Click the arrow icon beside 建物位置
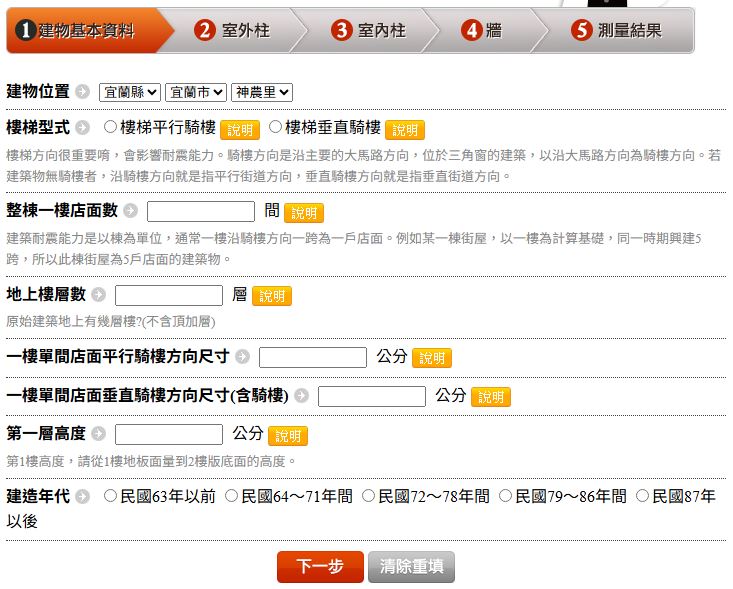Image resolution: width=733 pixels, height=589 pixels. (82, 92)
